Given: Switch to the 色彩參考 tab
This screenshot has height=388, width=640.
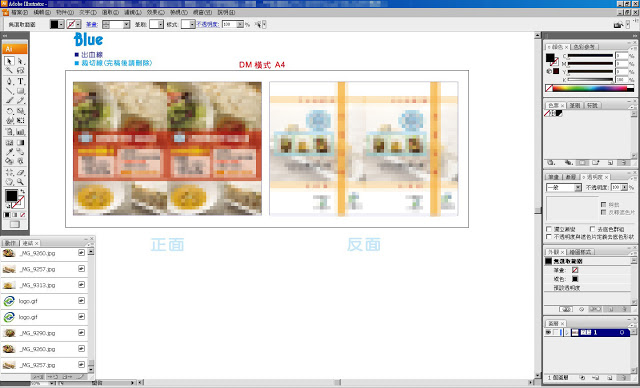Looking at the screenshot, I should 584,47.
